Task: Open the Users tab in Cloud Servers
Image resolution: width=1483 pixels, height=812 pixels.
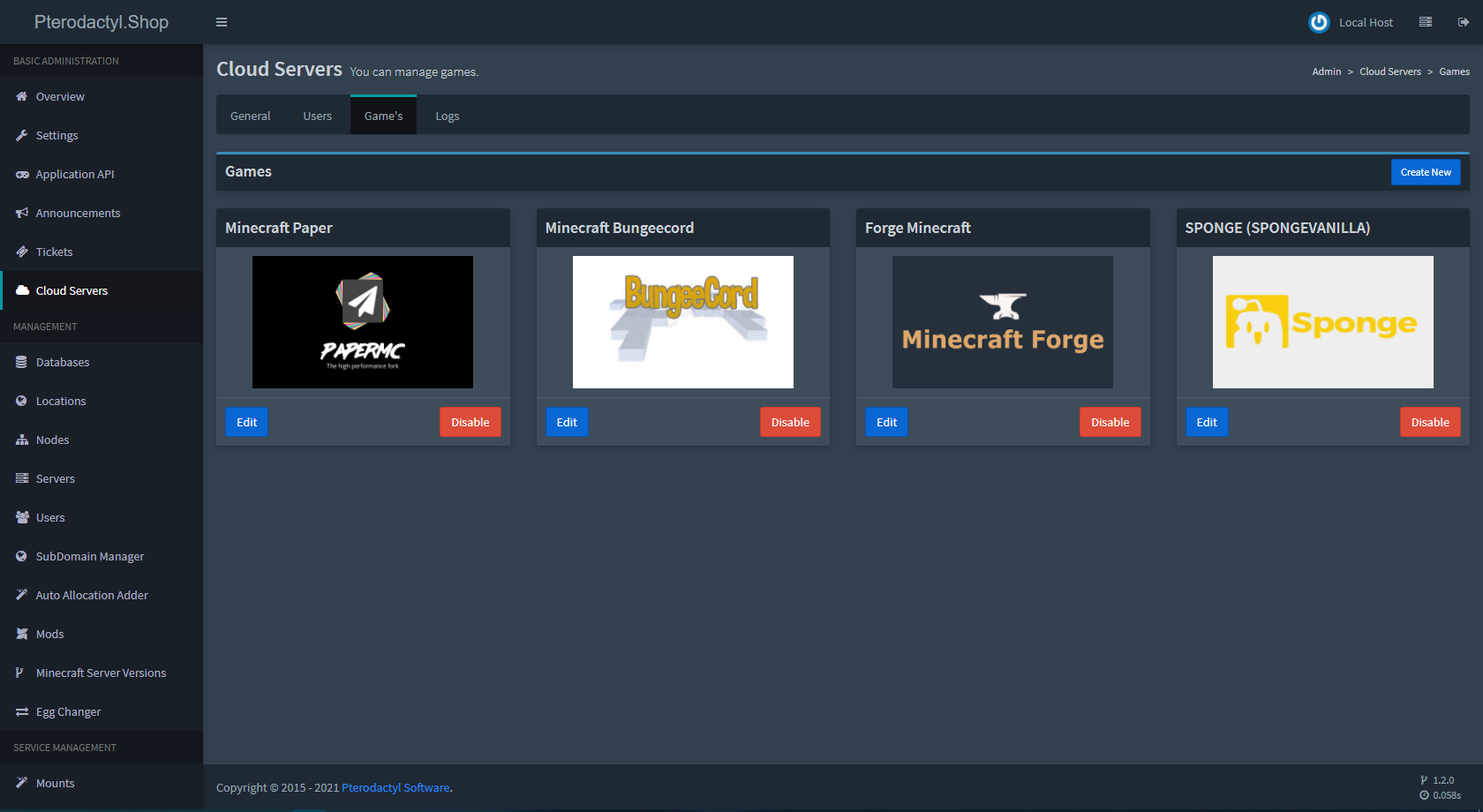Action: (317, 116)
